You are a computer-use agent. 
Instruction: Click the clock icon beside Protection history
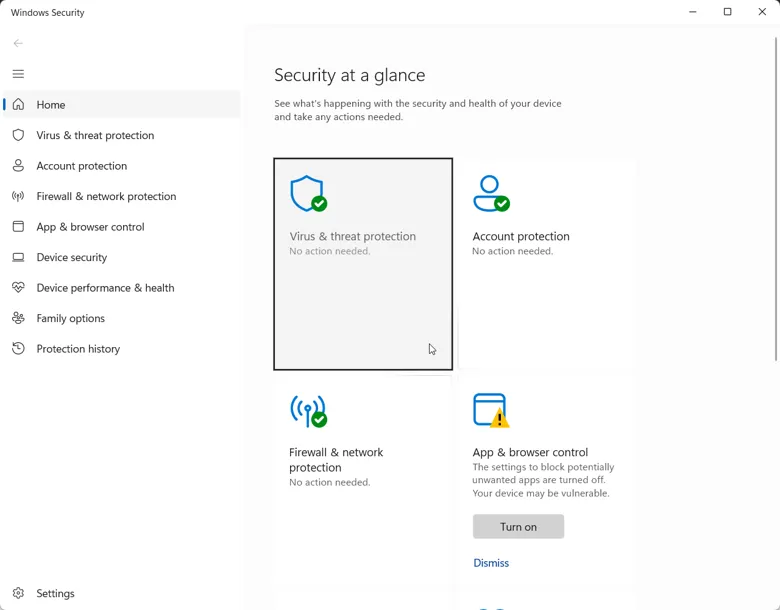coord(18,348)
